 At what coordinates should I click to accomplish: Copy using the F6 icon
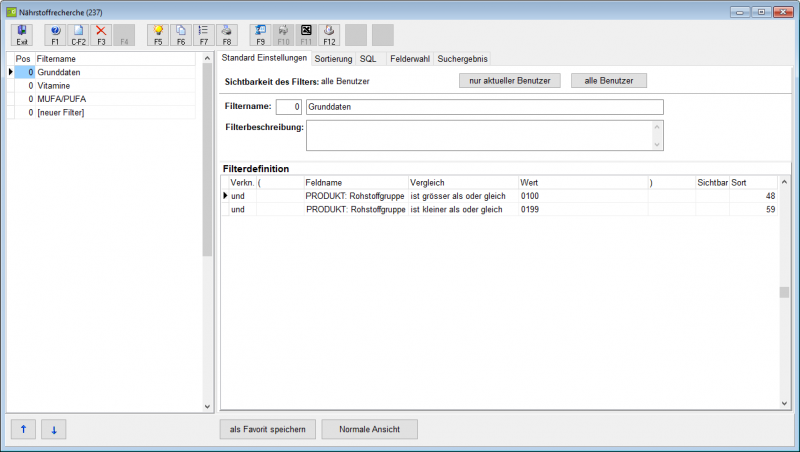(181, 35)
